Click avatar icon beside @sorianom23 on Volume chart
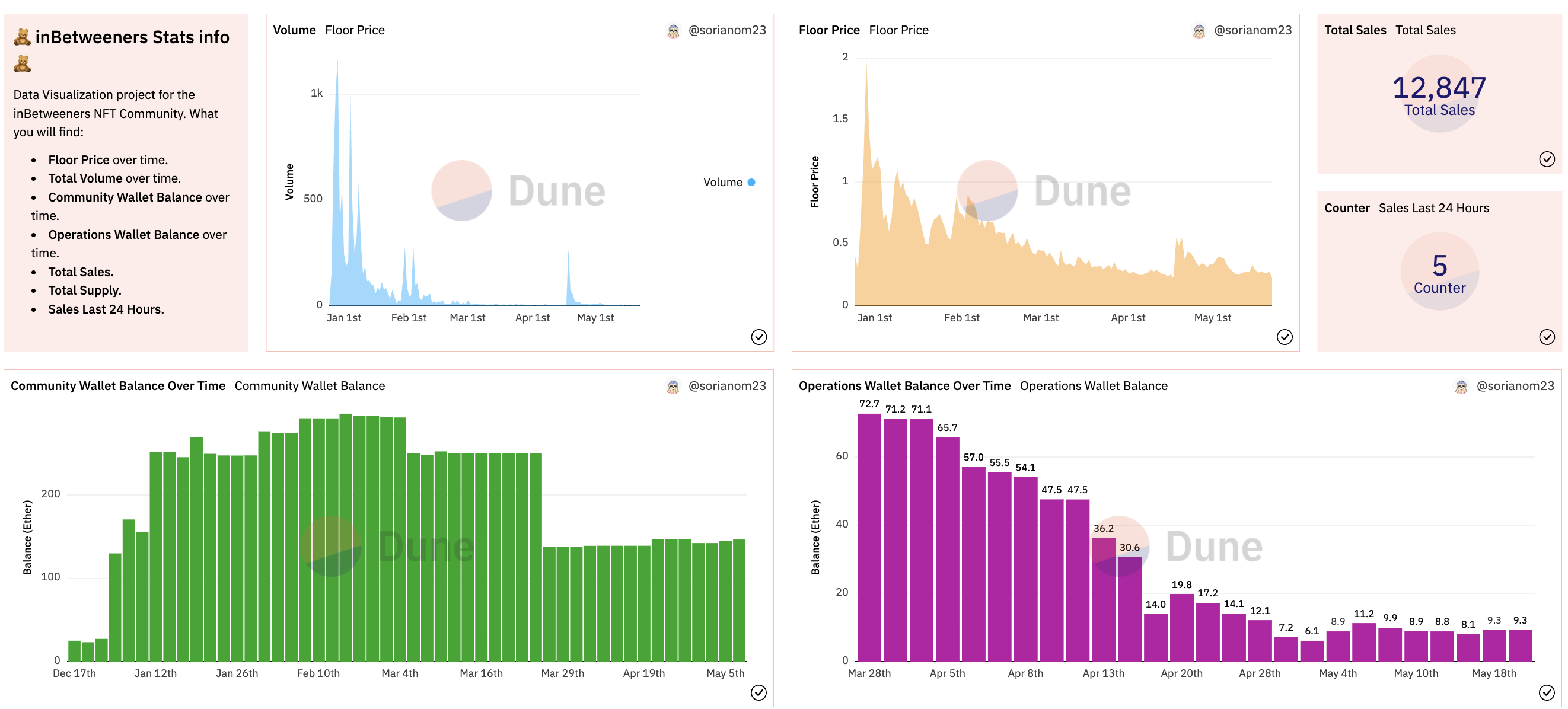 (x=673, y=30)
